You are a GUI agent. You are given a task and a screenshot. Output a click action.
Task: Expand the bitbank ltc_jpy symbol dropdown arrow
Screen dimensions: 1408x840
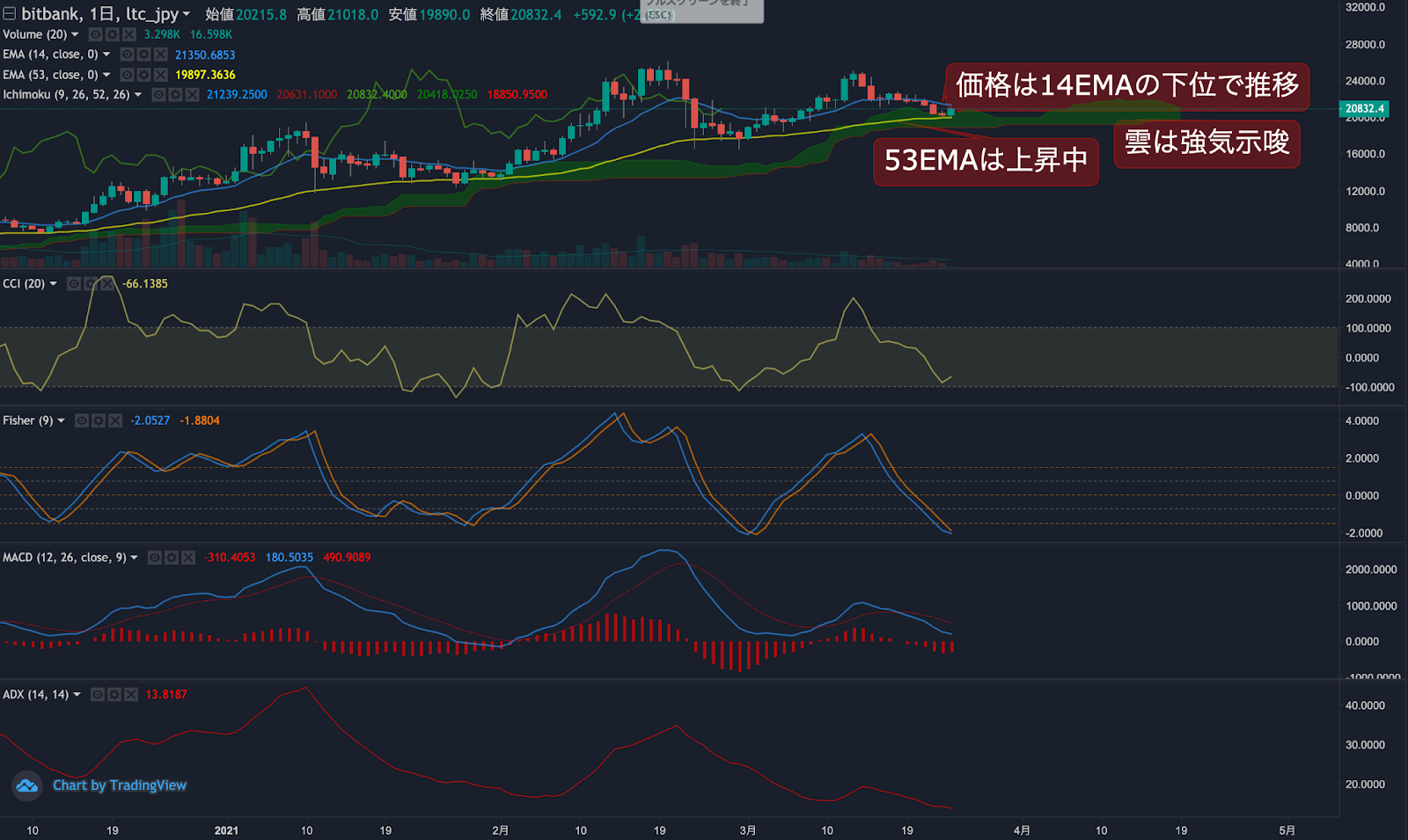186,14
